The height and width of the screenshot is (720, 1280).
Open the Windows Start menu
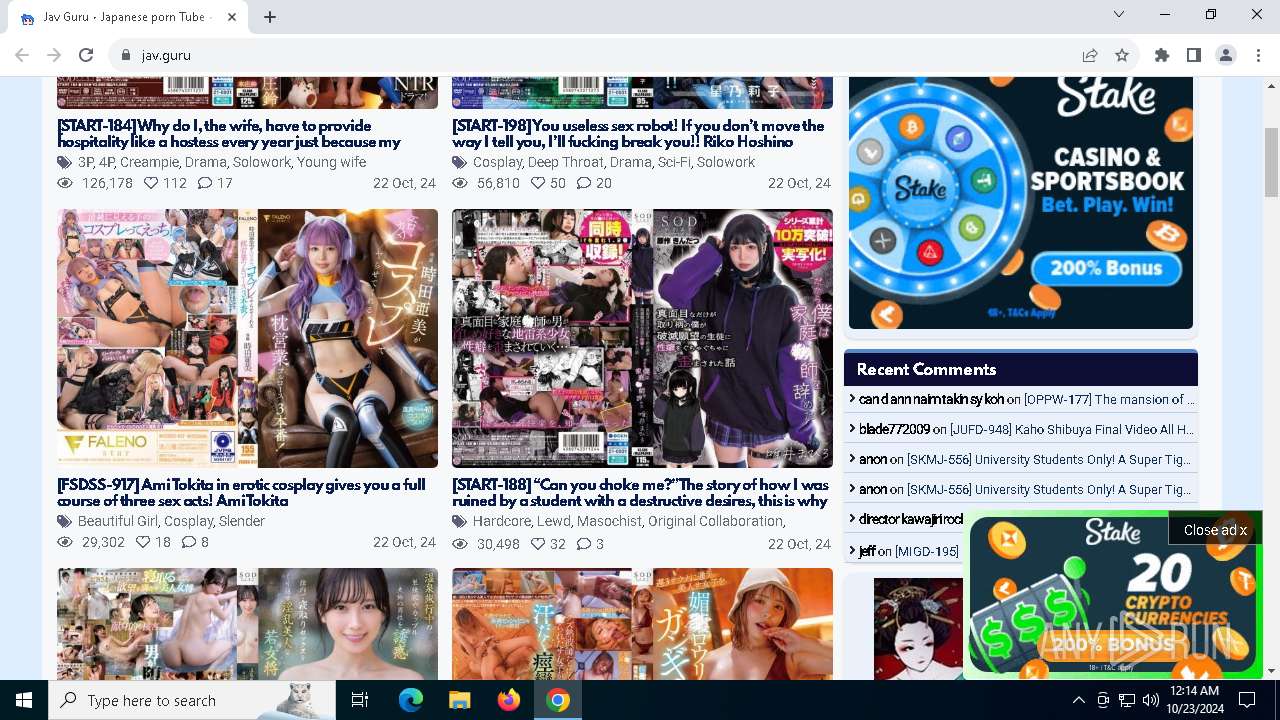click(24, 700)
